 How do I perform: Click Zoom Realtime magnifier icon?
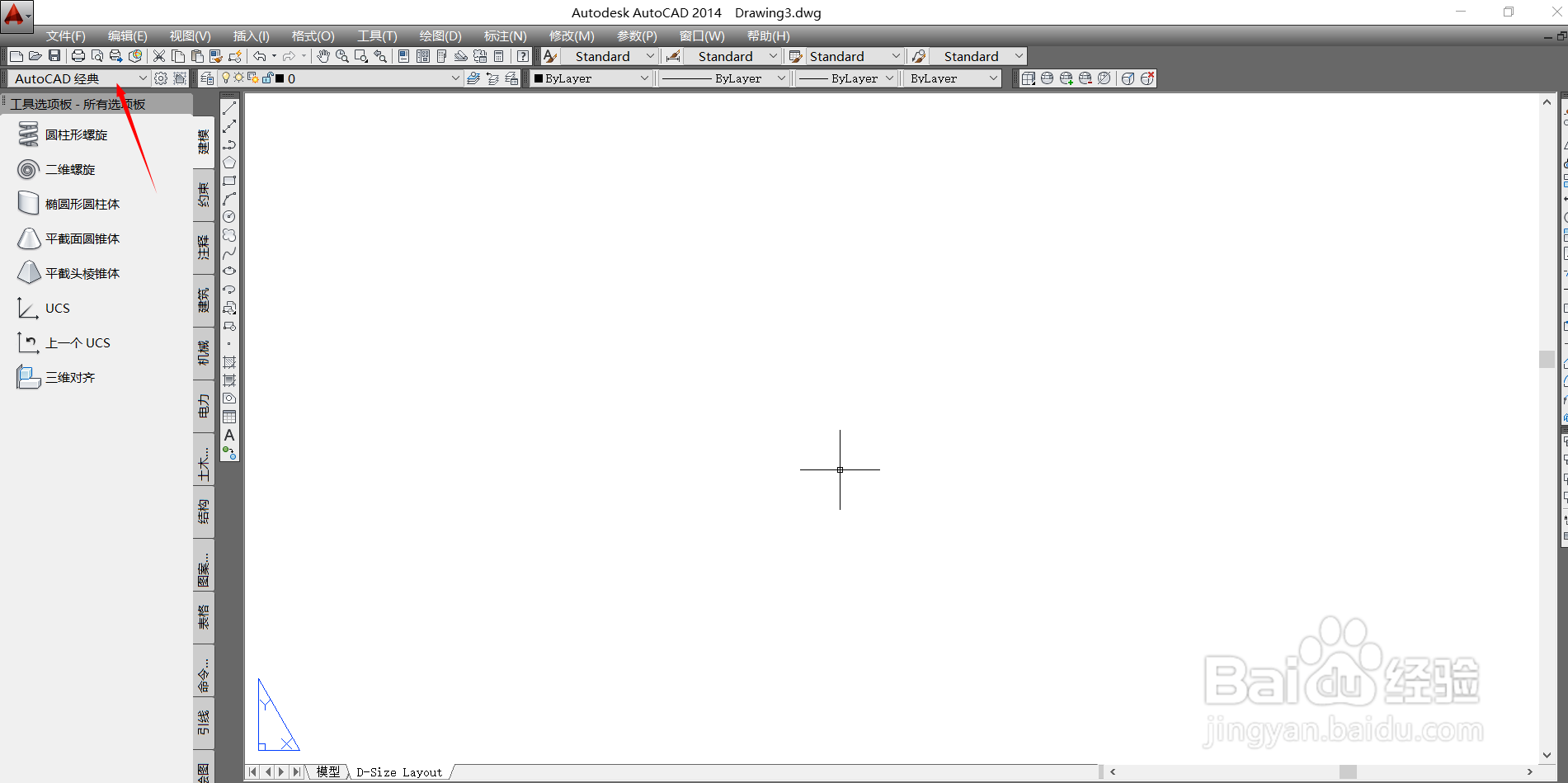coord(342,56)
